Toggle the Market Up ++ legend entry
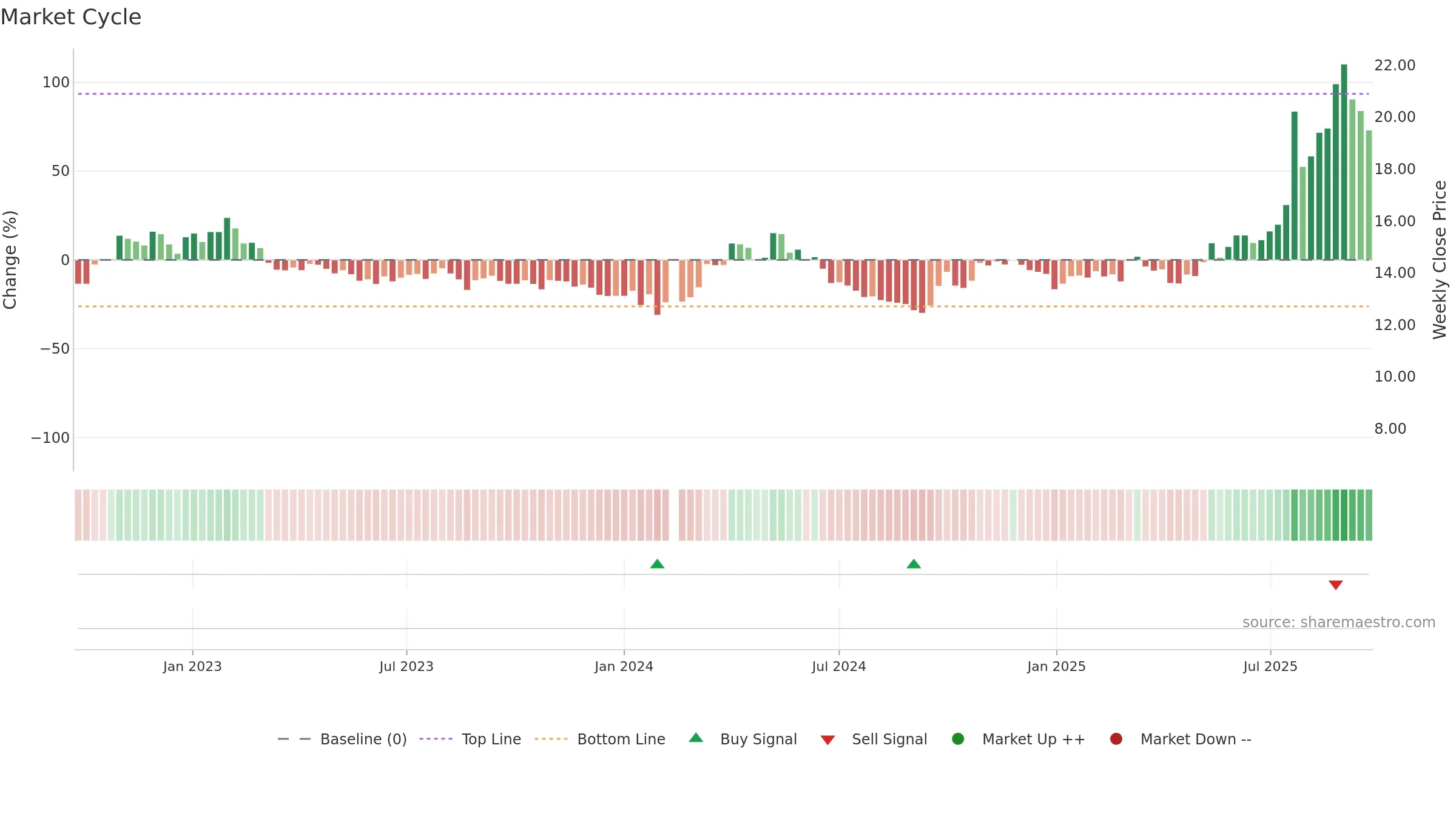Screen dimensions: 1456x819 pyautogui.click(x=1019, y=739)
